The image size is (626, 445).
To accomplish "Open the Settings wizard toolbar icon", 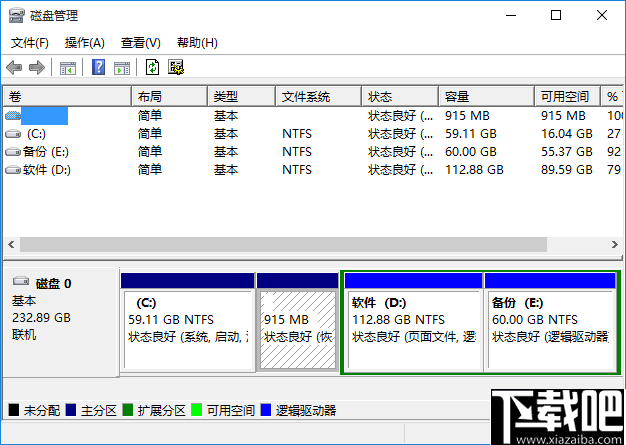I will (x=176, y=67).
